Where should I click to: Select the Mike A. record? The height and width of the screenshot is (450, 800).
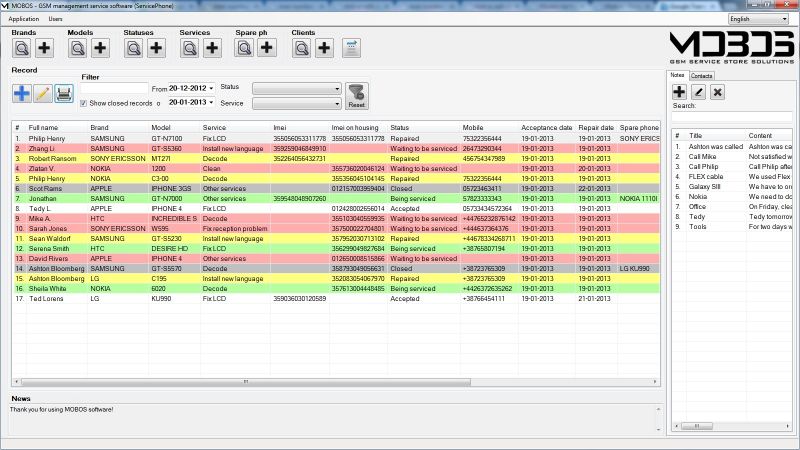pyautogui.click(x=336, y=218)
